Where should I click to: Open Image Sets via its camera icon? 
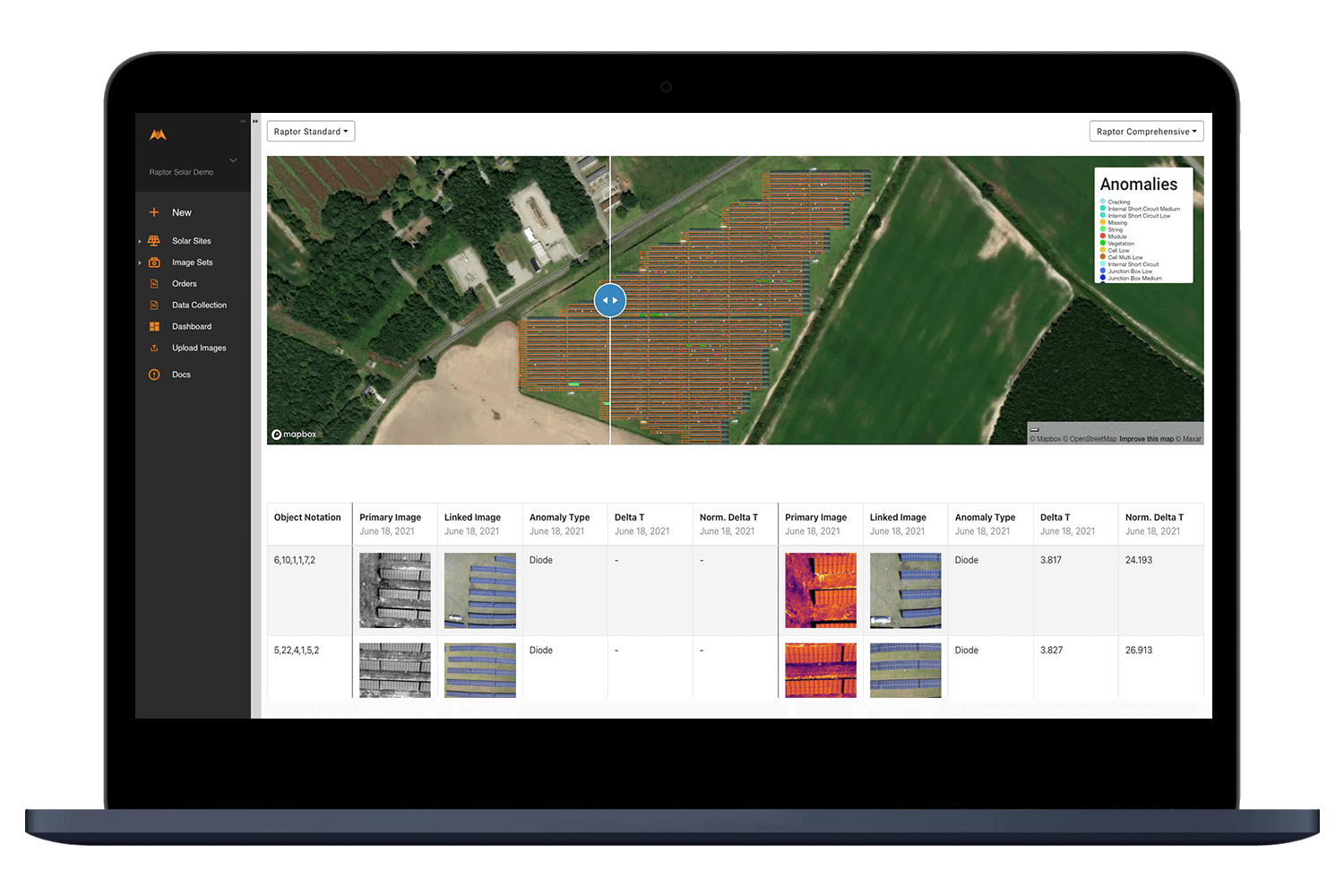156,262
